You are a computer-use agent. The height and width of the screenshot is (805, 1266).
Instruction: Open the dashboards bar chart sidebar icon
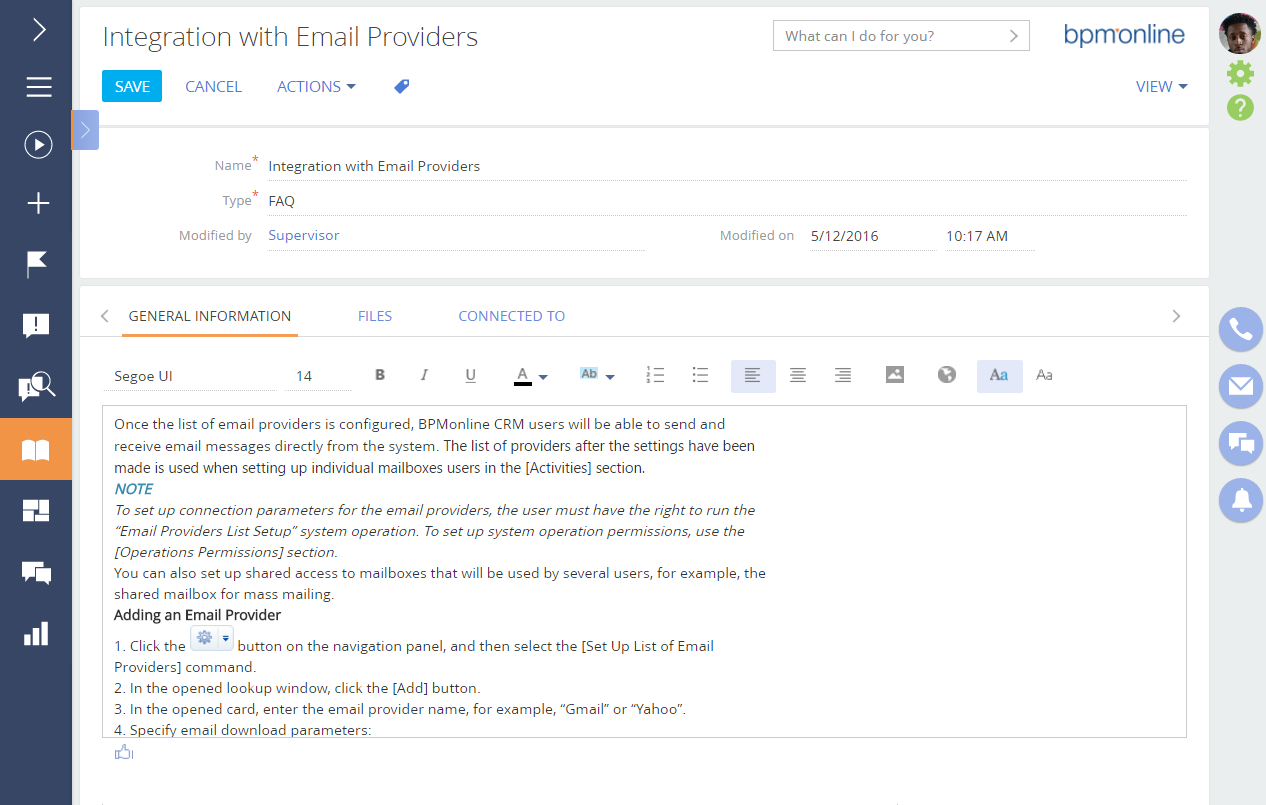point(36,634)
